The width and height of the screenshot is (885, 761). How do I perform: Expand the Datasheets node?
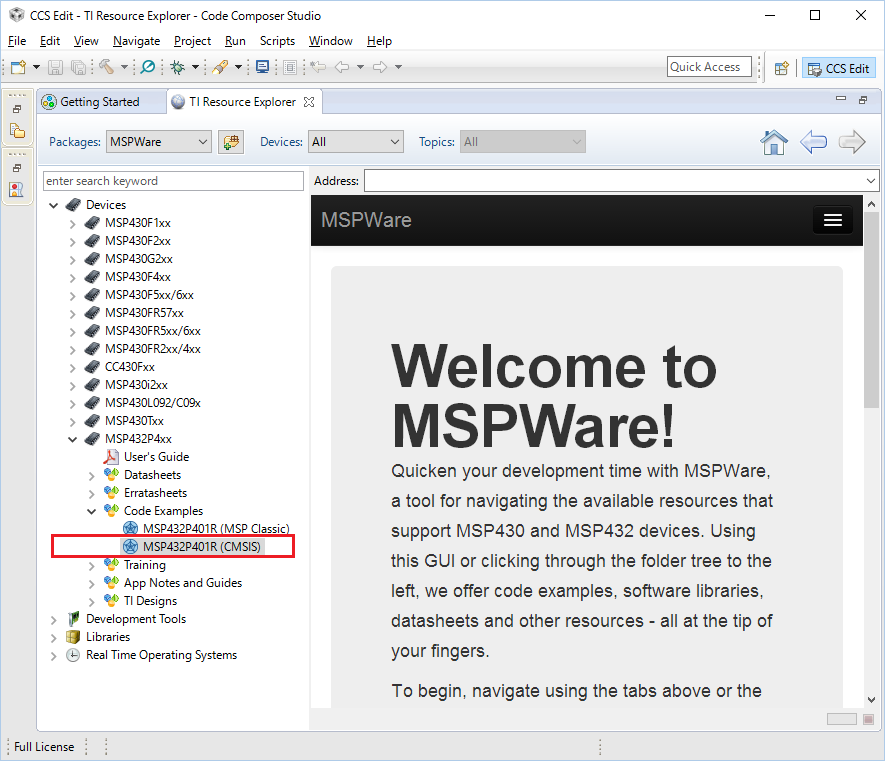(x=91, y=476)
